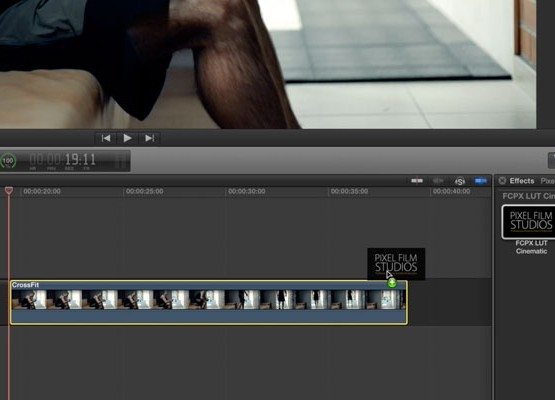The height and width of the screenshot is (400, 555).
Task: Select the FCPX LUT Cinematic effect thumbnail
Action: [529, 222]
